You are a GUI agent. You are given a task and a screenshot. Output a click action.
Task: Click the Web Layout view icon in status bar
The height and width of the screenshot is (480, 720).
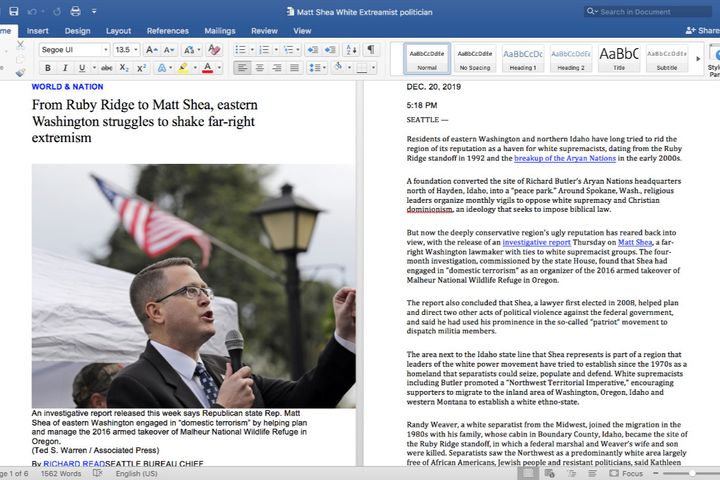click(550, 473)
